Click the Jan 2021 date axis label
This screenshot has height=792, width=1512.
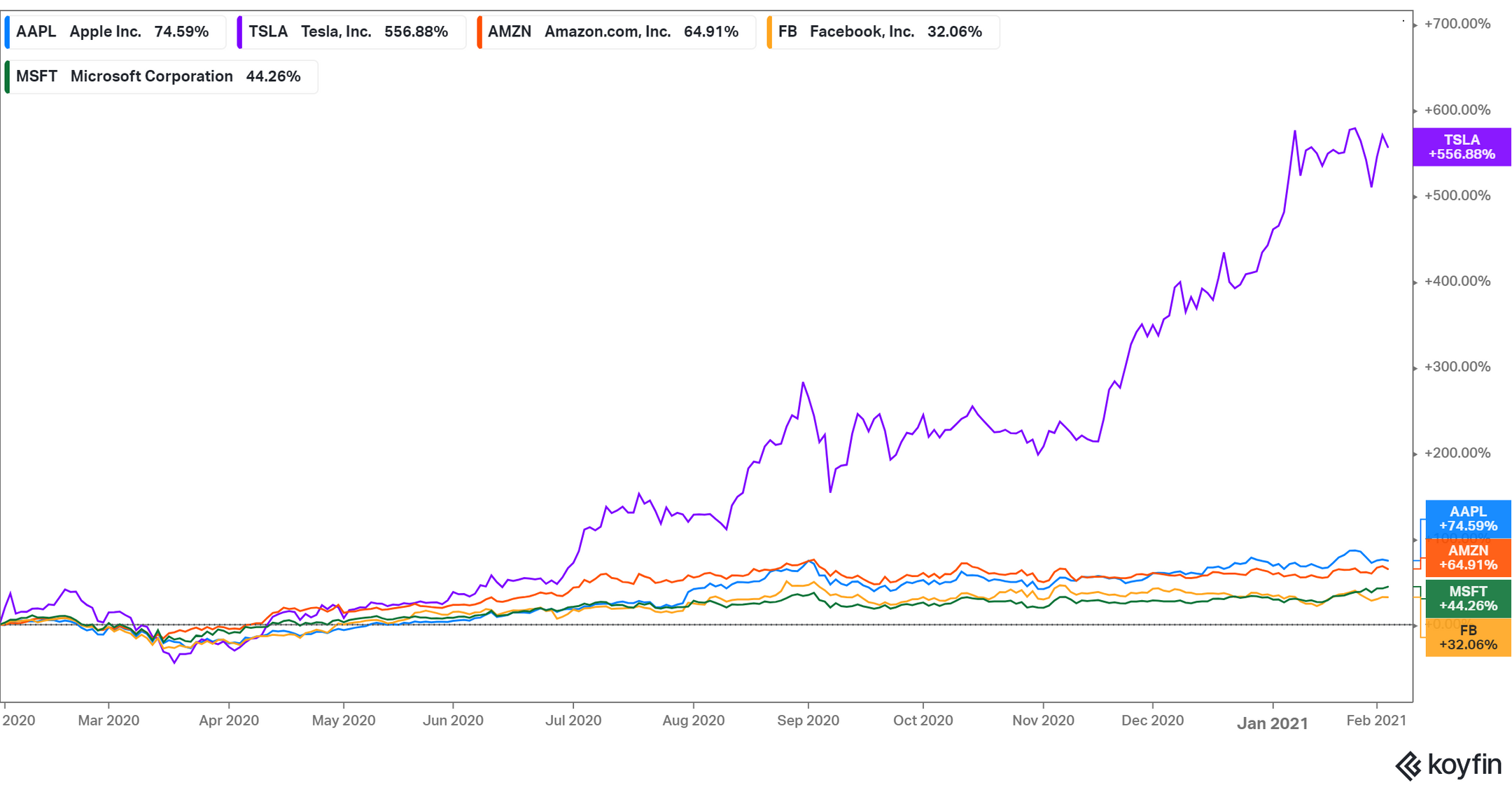pos(1272,723)
